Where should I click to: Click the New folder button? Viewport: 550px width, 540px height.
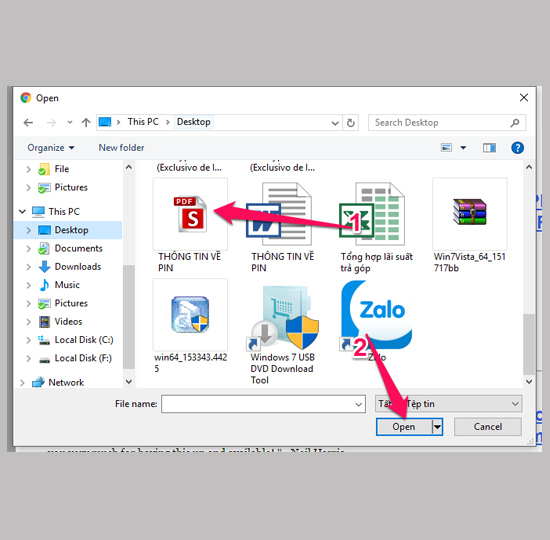(x=121, y=148)
